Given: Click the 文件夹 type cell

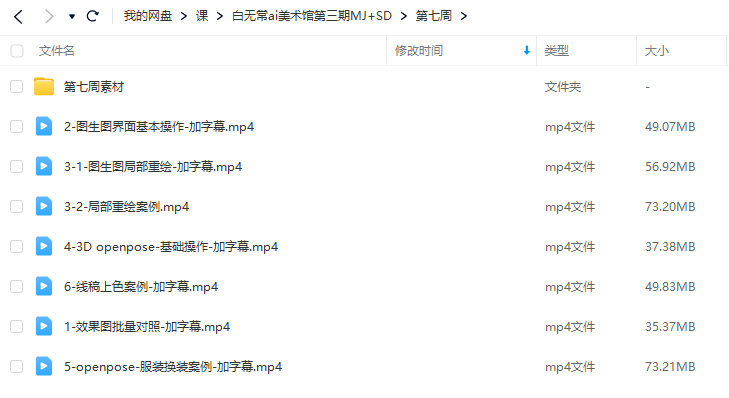Looking at the screenshot, I should click(x=563, y=87).
